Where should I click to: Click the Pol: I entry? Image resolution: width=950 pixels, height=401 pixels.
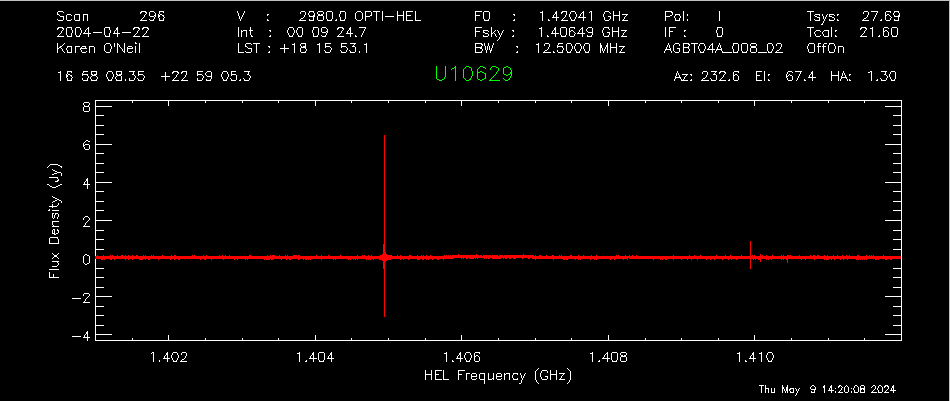point(693,16)
